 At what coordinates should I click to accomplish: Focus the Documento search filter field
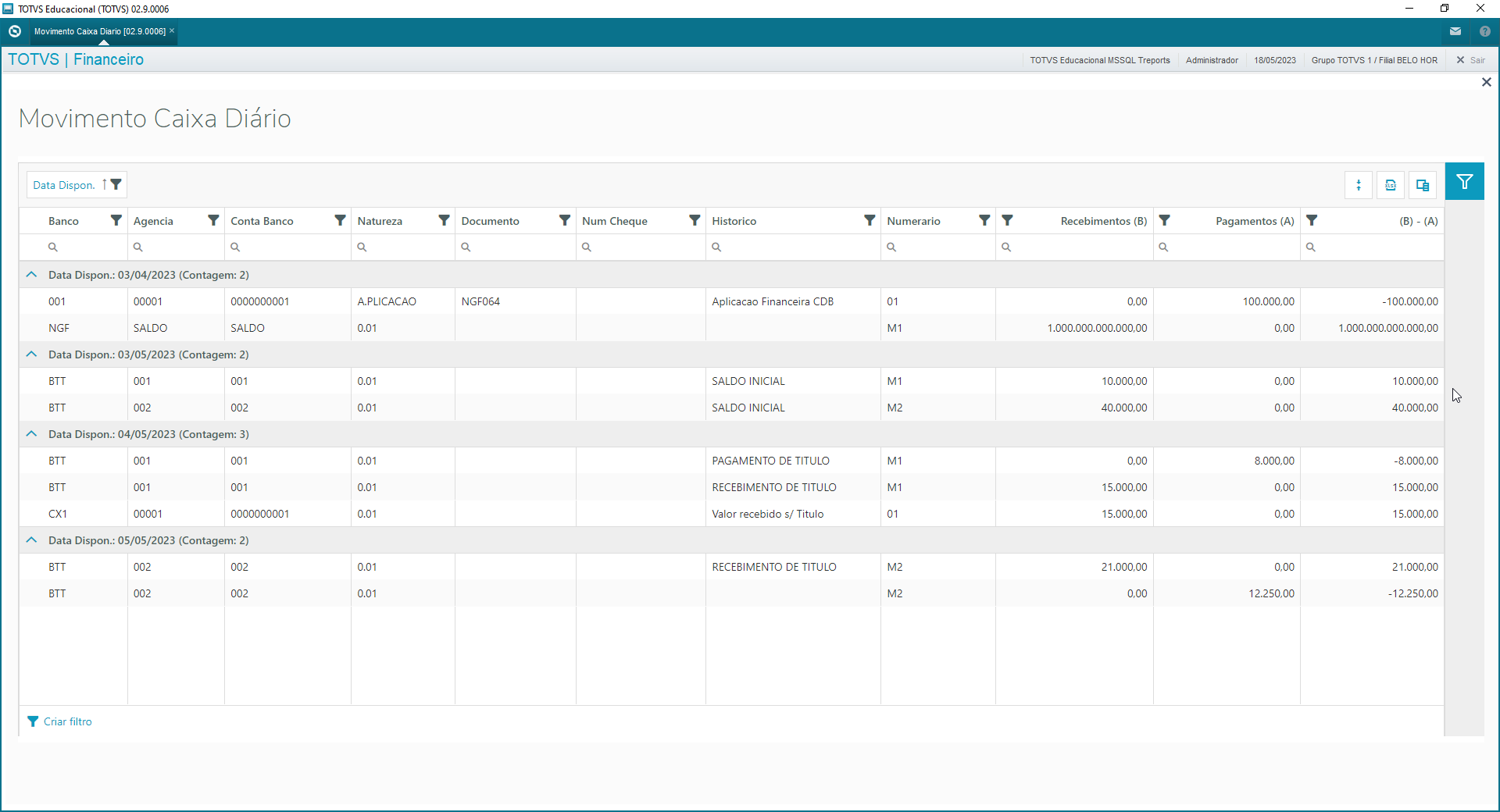pyautogui.click(x=516, y=247)
